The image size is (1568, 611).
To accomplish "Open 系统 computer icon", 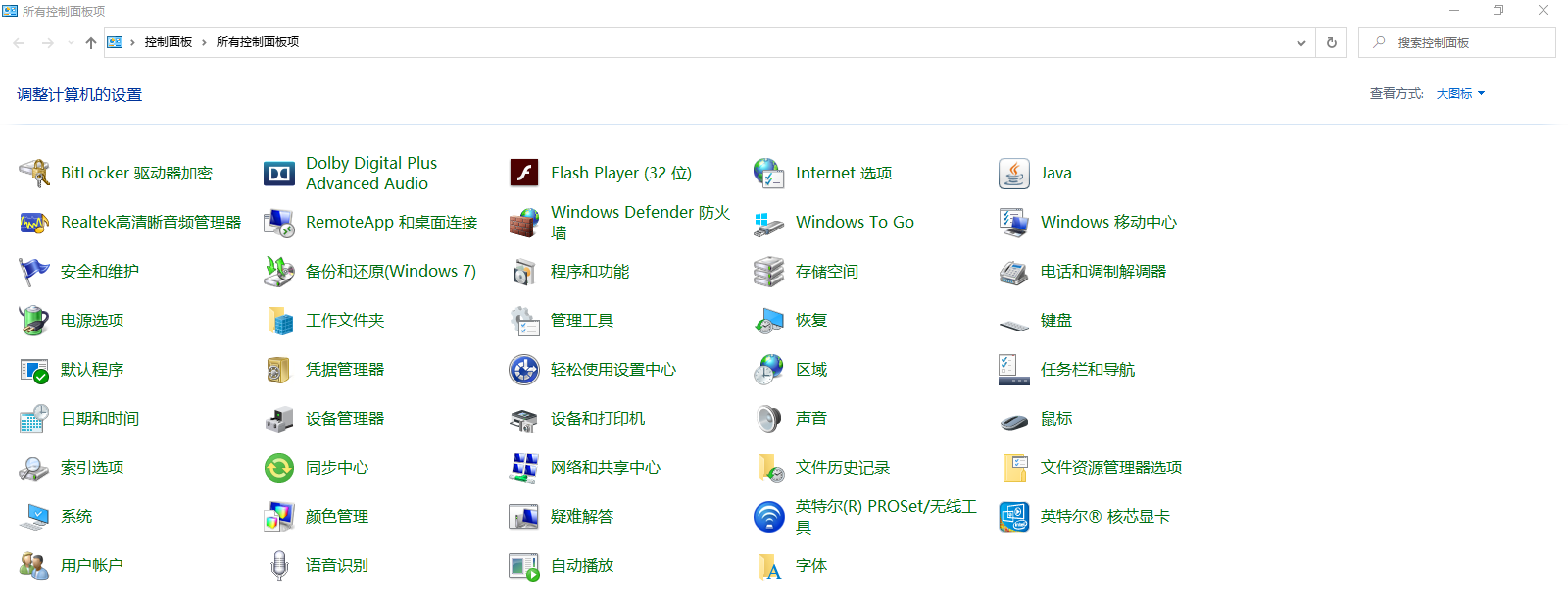I will [34, 517].
